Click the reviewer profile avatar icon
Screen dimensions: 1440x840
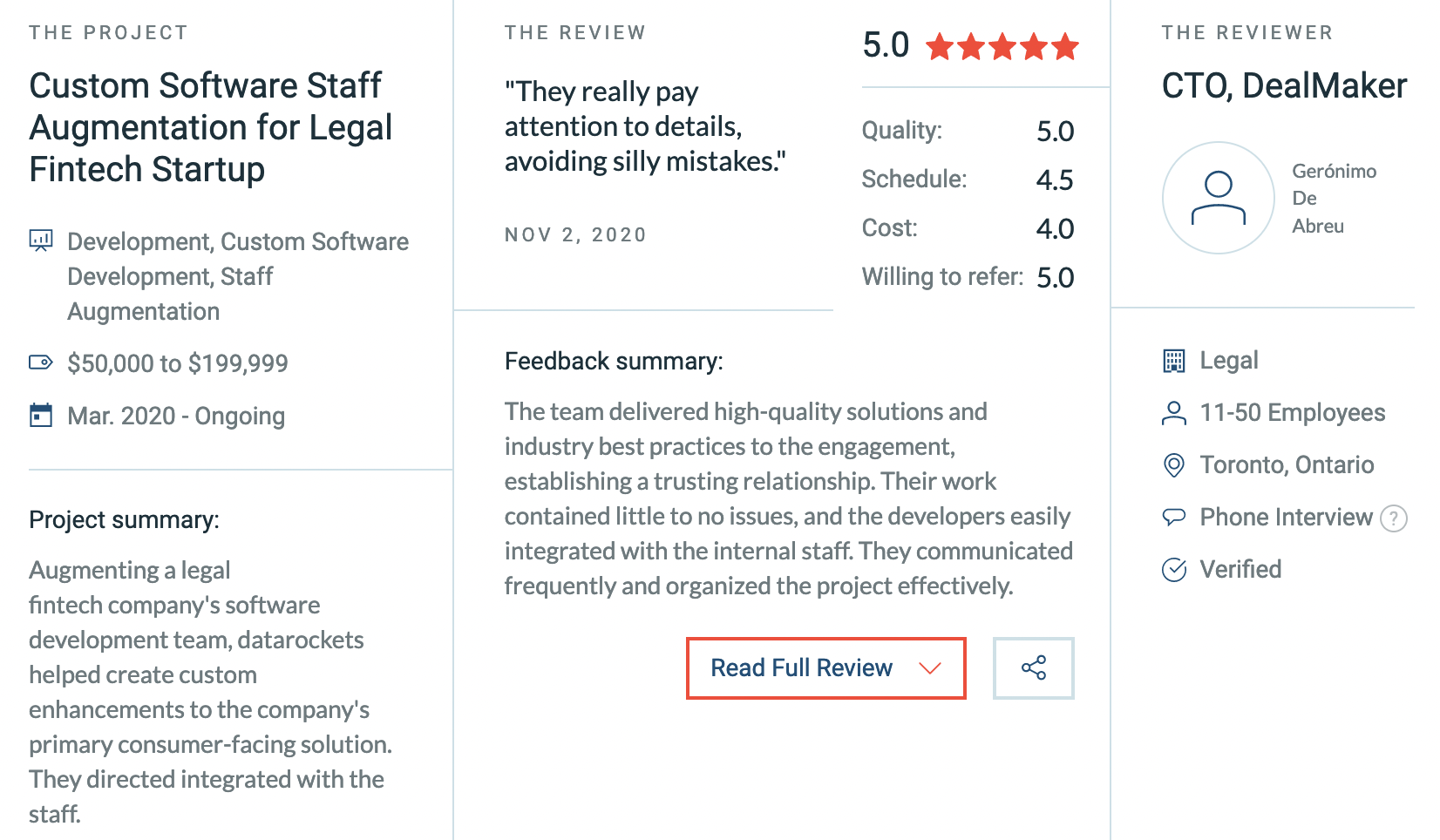pos(1218,198)
